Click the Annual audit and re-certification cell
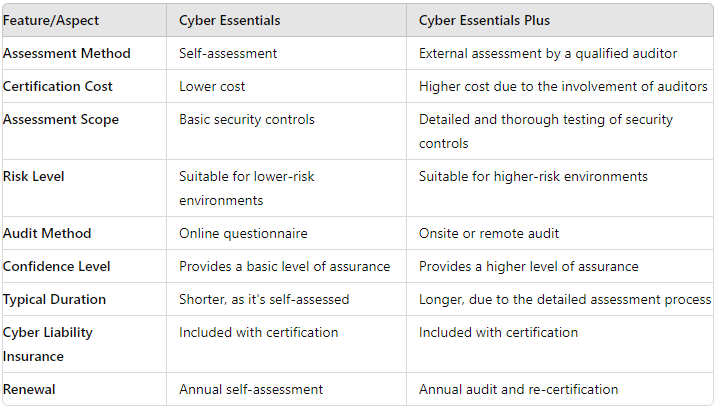718x409 pixels. pyautogui.click(x=518, y=389)
